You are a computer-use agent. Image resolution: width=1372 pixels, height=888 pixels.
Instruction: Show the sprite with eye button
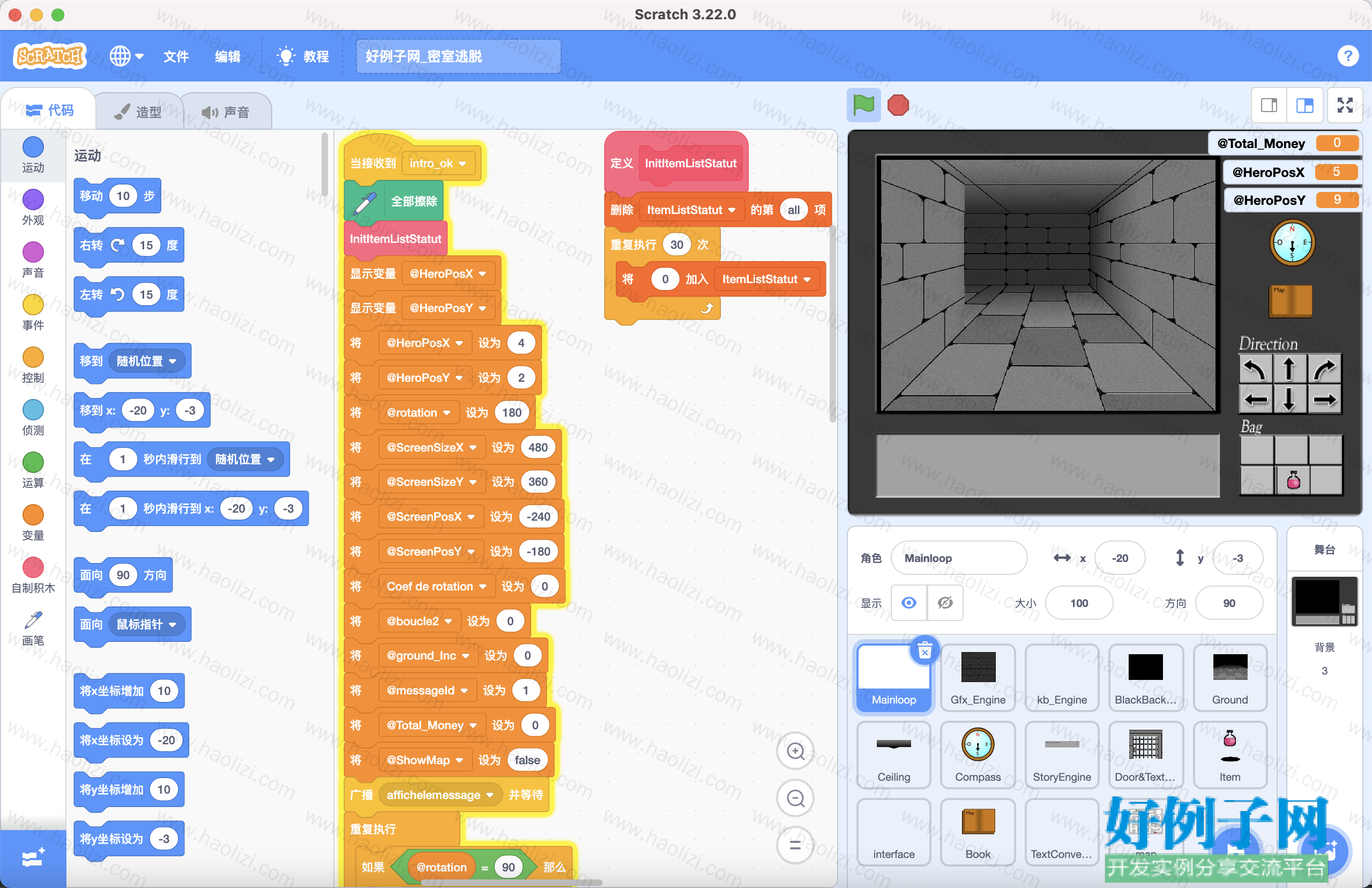[x=909, y=603]
